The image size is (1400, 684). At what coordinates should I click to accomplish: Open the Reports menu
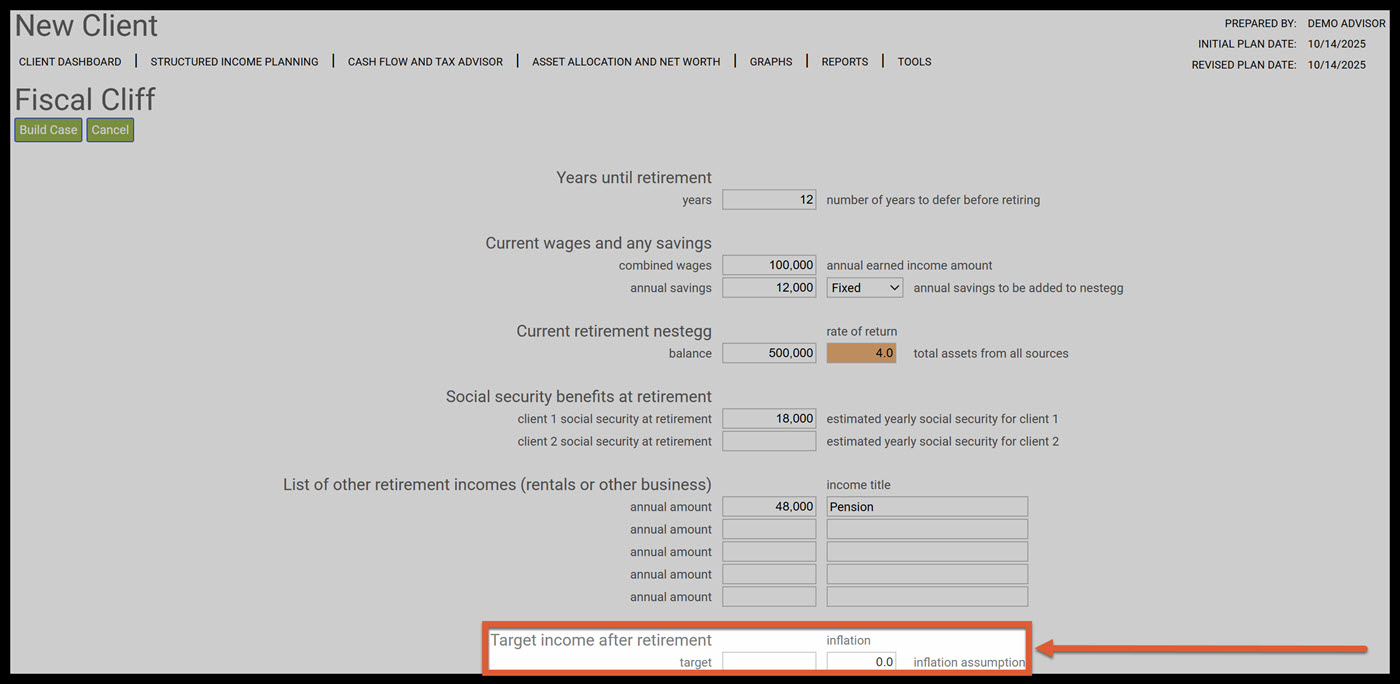click(x=845, y=62)
